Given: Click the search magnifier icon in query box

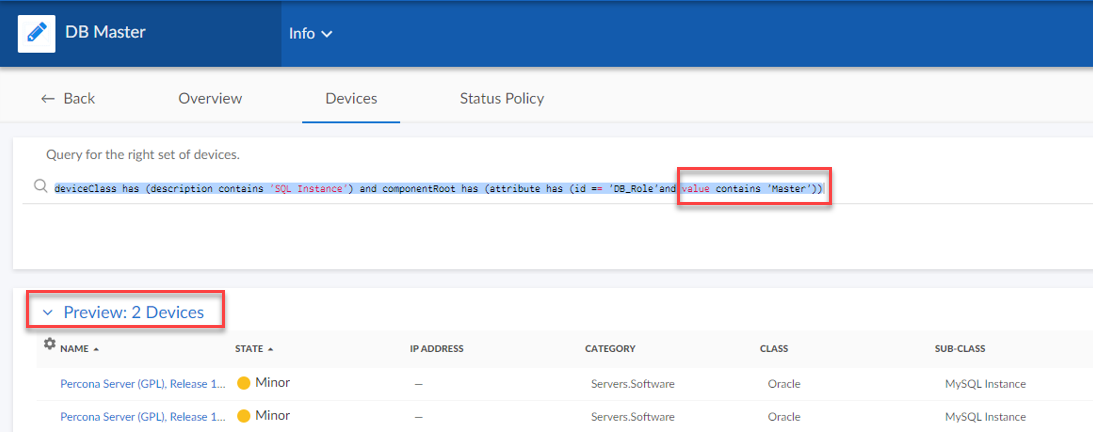Looking at the screenshot, I should pos(40,187).
